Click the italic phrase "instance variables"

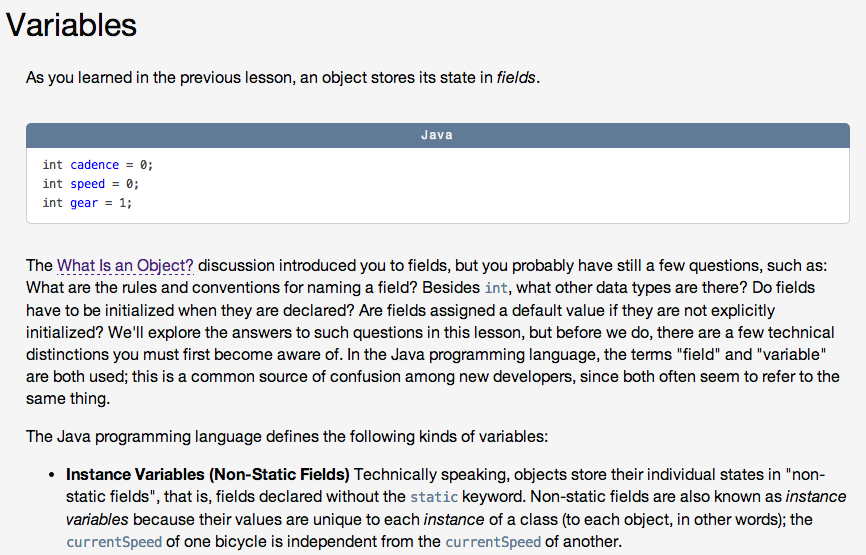point(813,497)
